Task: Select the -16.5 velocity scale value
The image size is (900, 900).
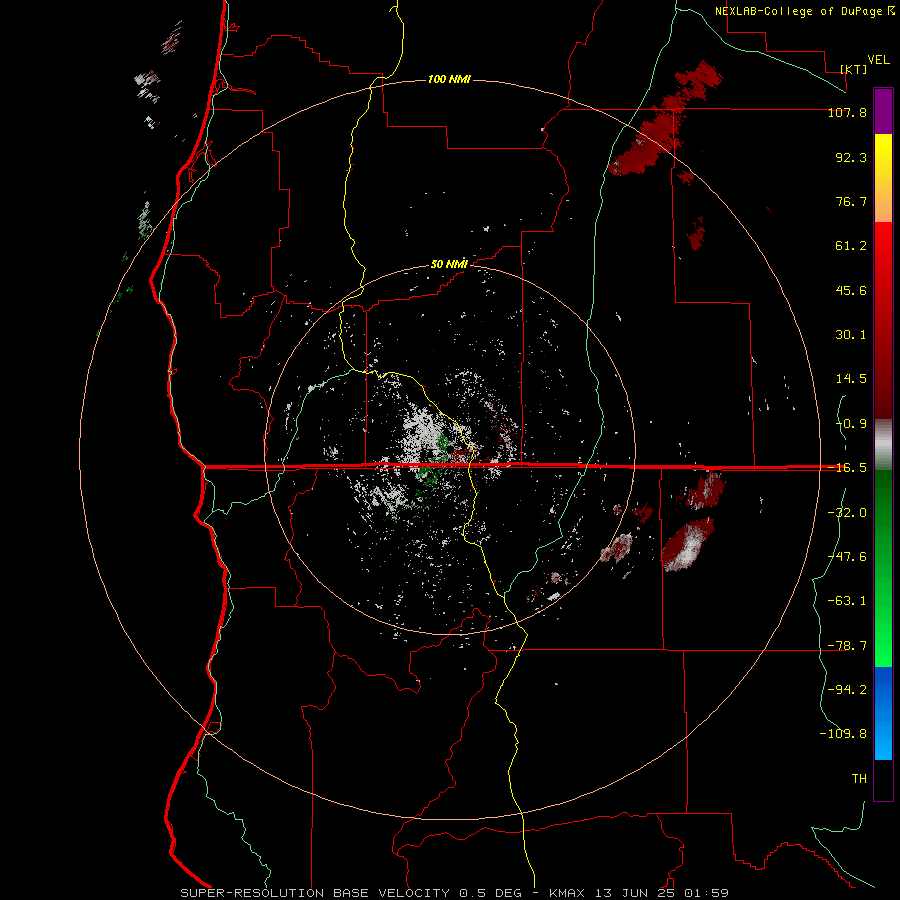Action: [847, 468]
